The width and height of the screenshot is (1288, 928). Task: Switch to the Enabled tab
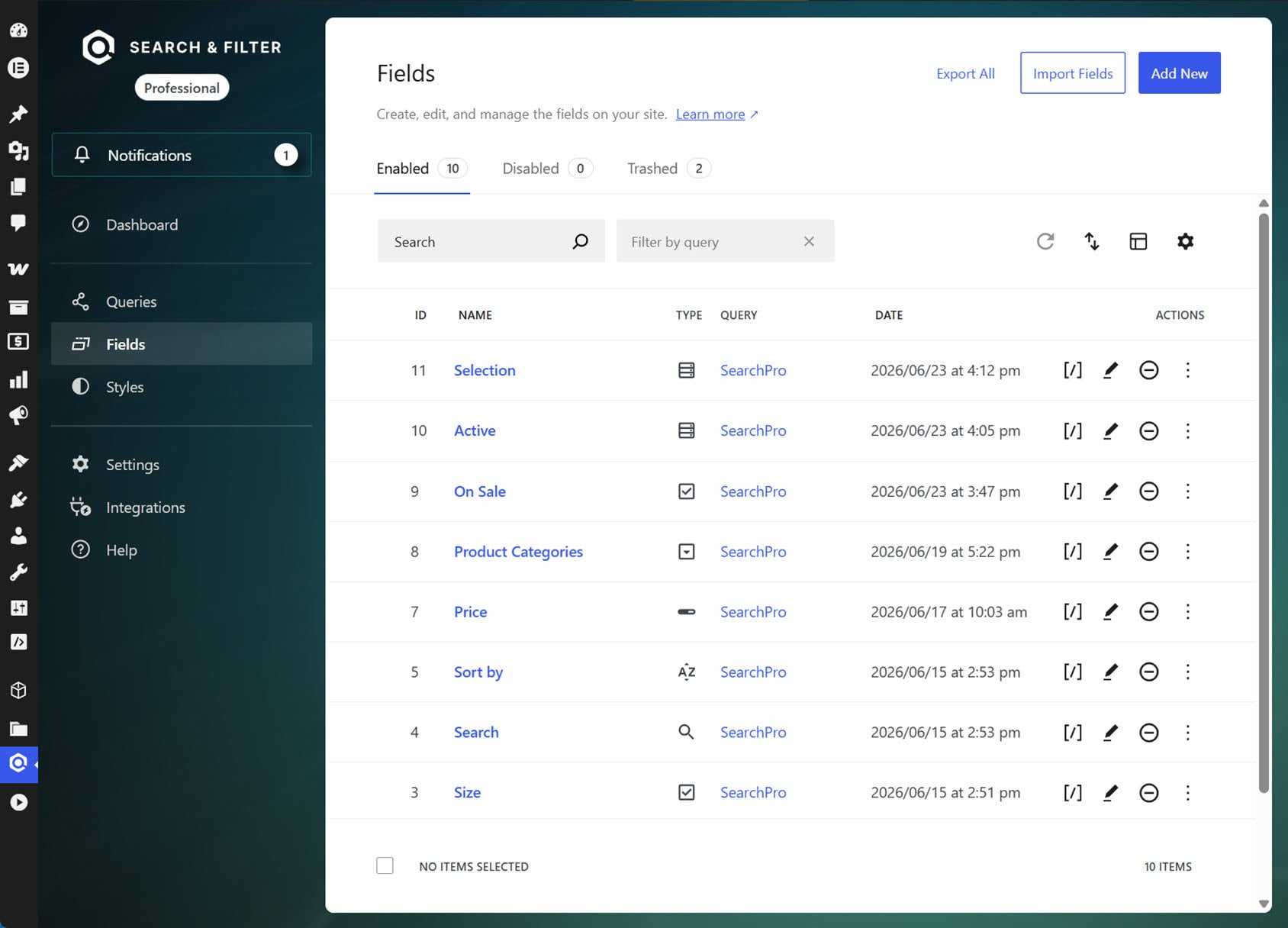click(421, 169)
